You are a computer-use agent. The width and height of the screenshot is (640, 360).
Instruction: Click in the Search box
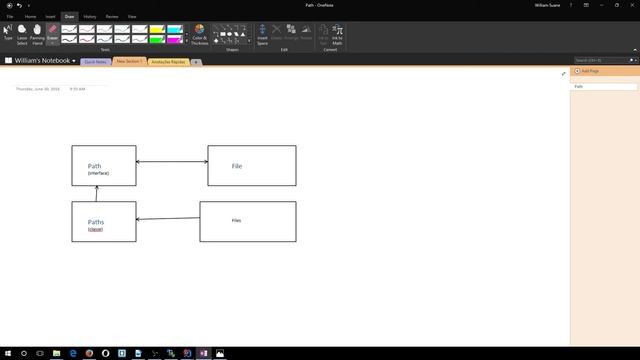coord(602,60)
